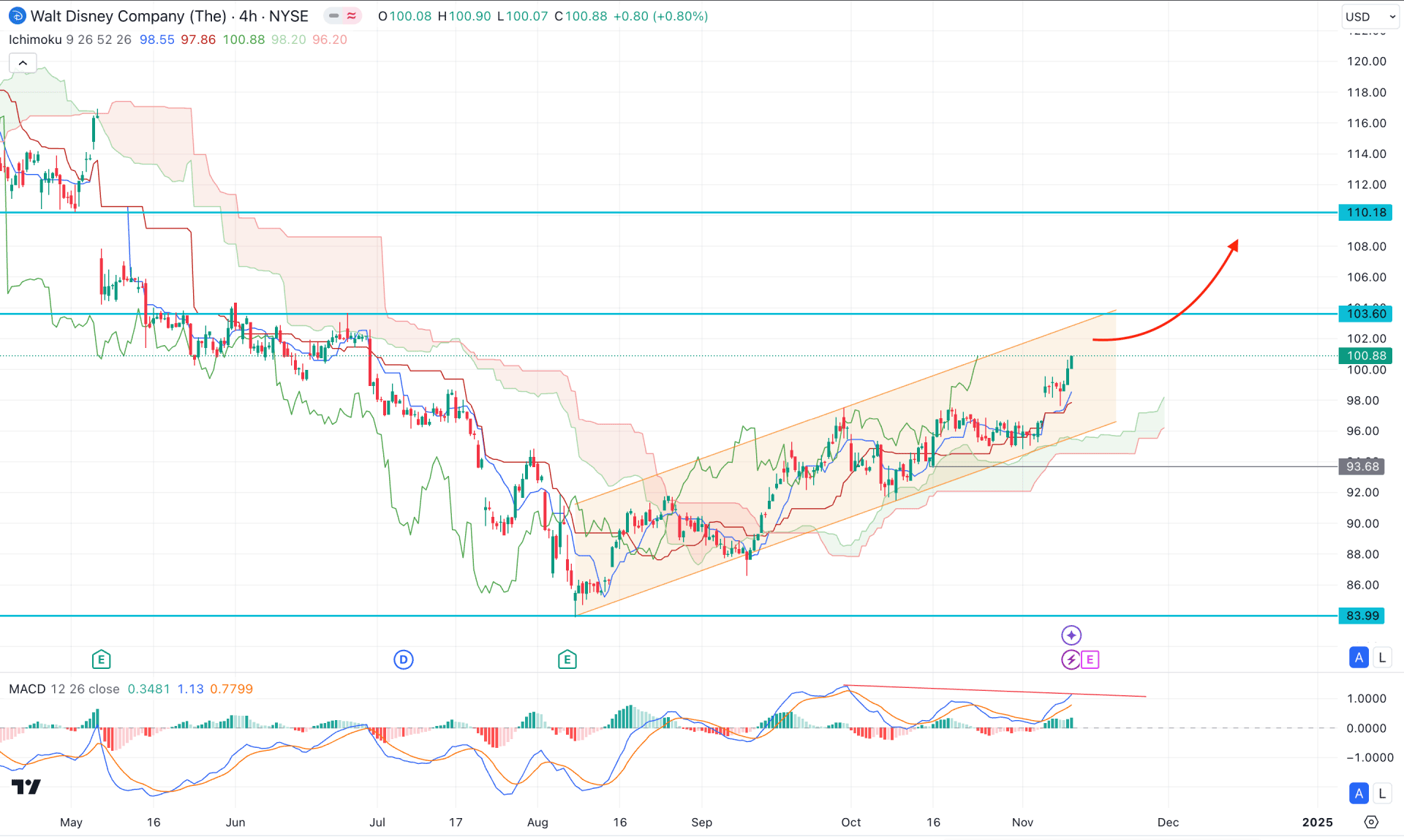Click the Oct label on time axis
This screenshot has width=1404, height=840.
coord(851,822)
